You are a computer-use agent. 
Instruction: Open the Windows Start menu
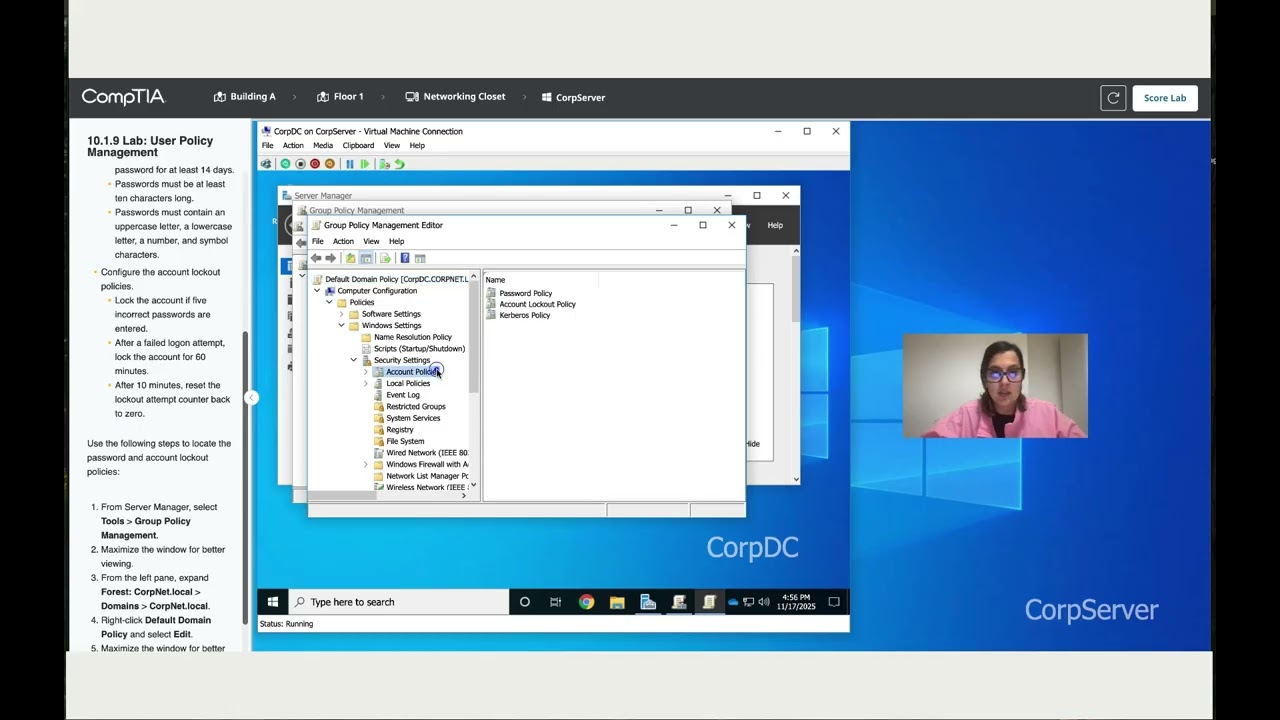tap(272, 602)
